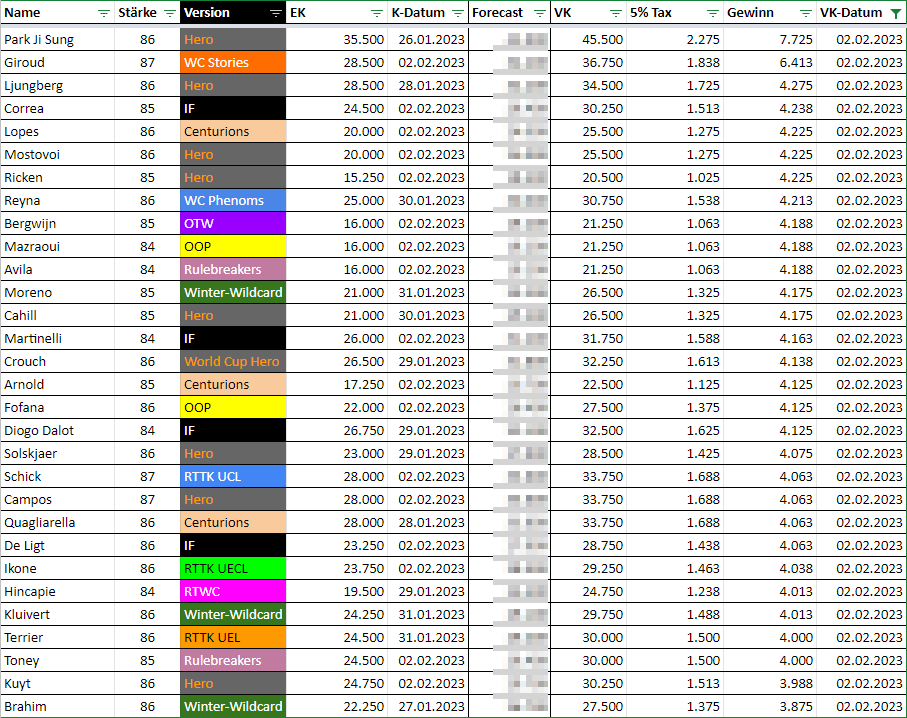Select Bergwijn's OTW version cell

point(233,223)
